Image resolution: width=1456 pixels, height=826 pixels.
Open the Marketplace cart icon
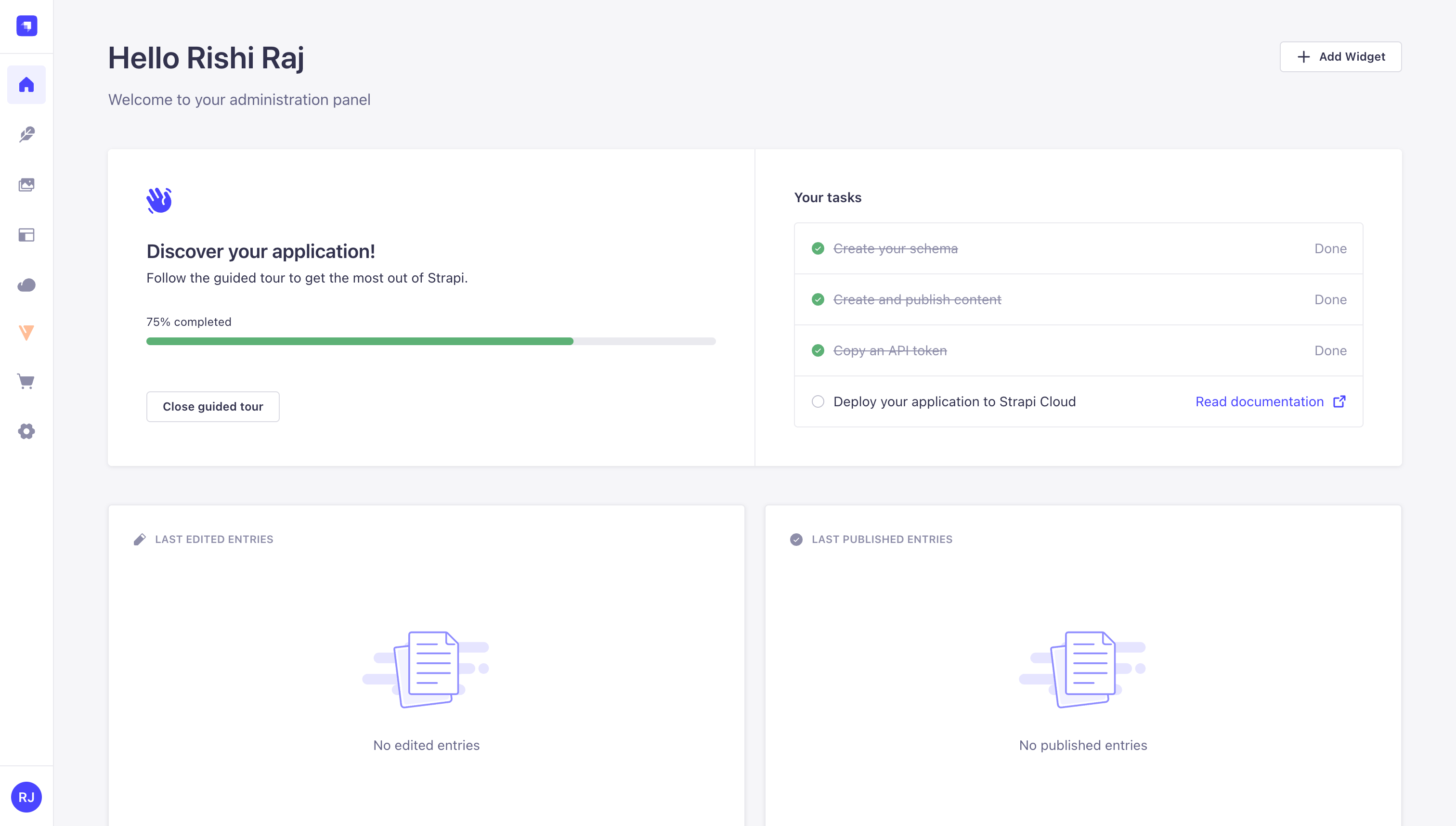[26, 381]
